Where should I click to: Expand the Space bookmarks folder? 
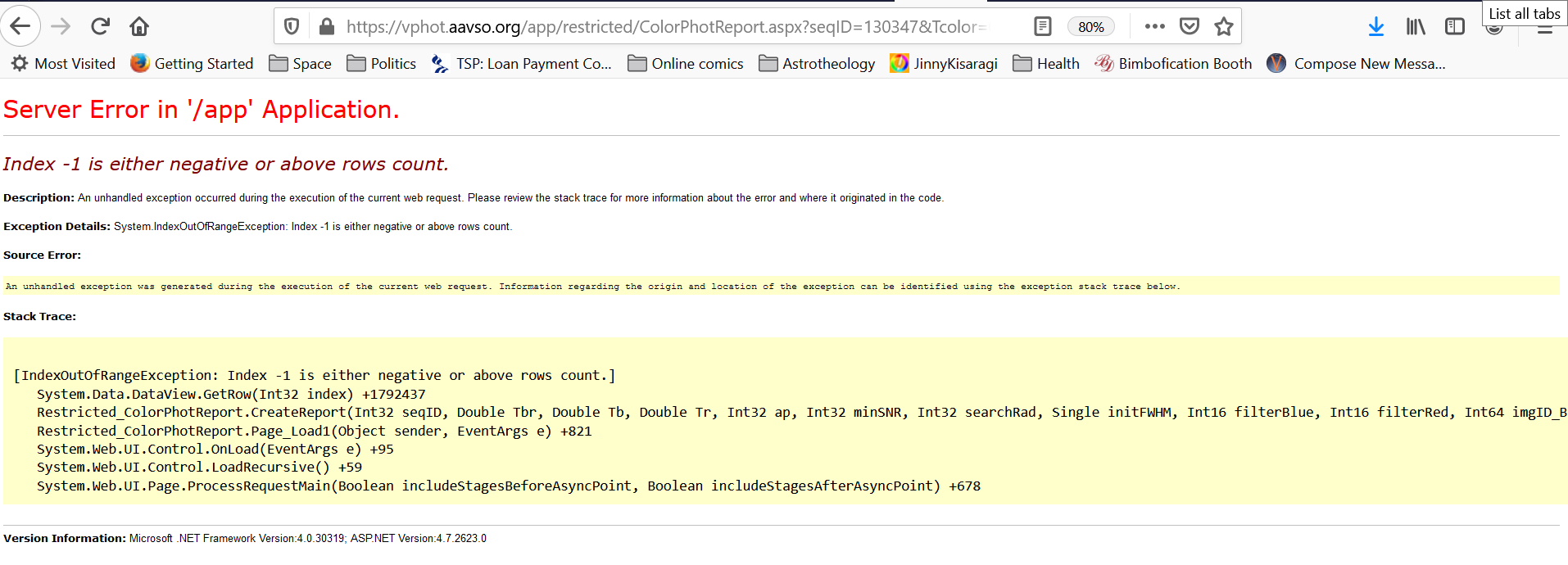(301, 63)
